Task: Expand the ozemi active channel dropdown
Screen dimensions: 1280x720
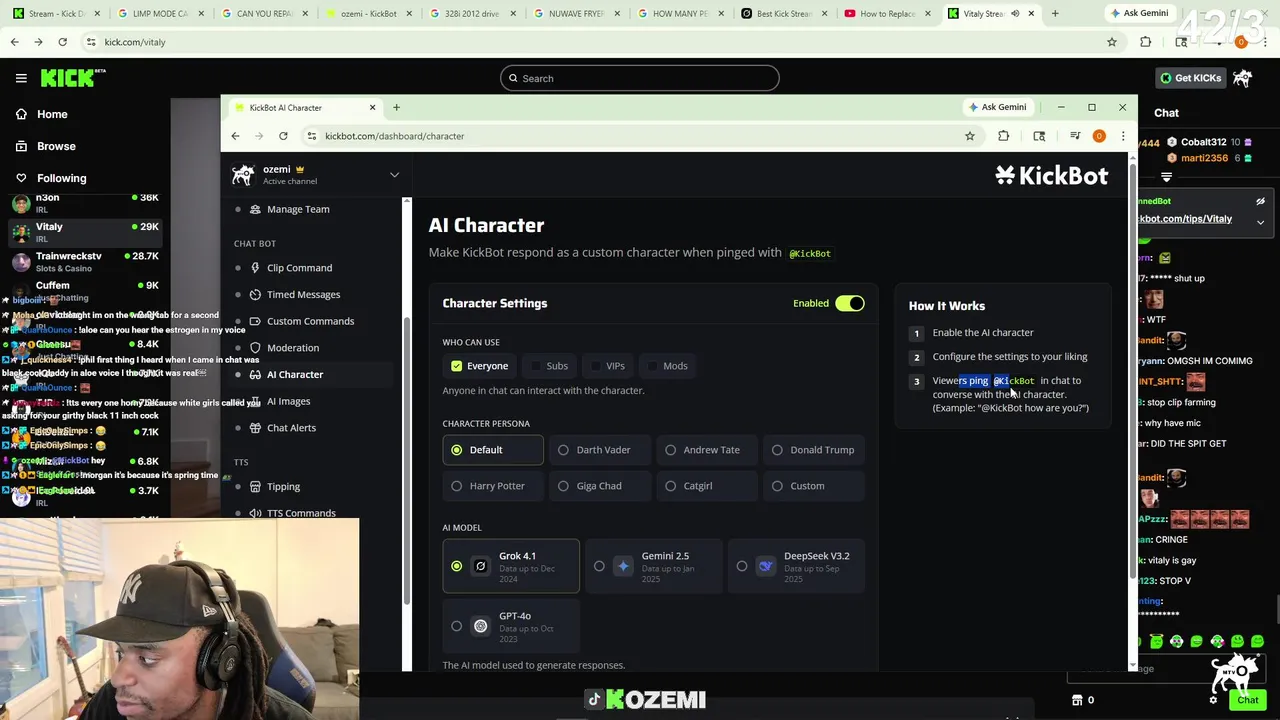Action: (x=394, y=175)
